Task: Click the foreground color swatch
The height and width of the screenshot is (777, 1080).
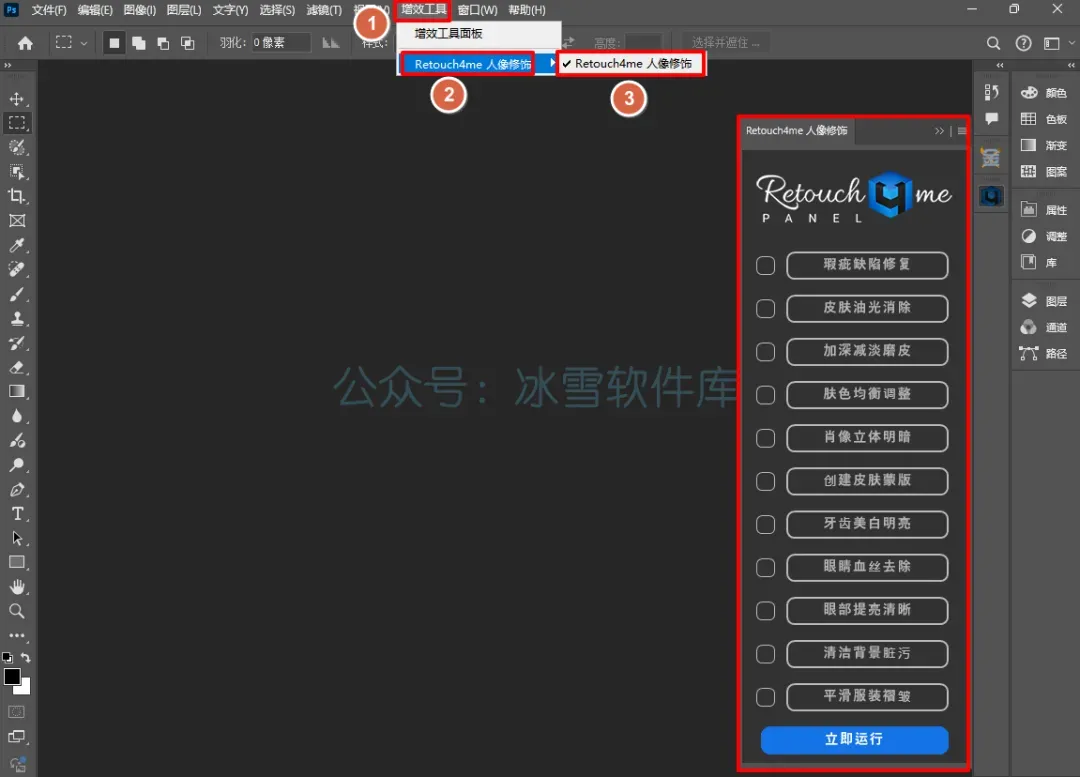Action: [12, 676]
